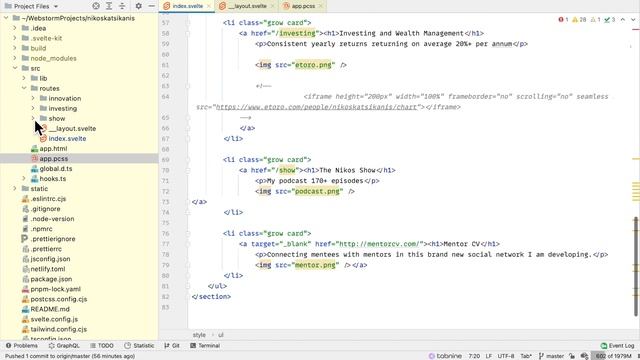Click the editor vertical scrollbar thumb
The image size is (640, 360).
tap(636, 267)
